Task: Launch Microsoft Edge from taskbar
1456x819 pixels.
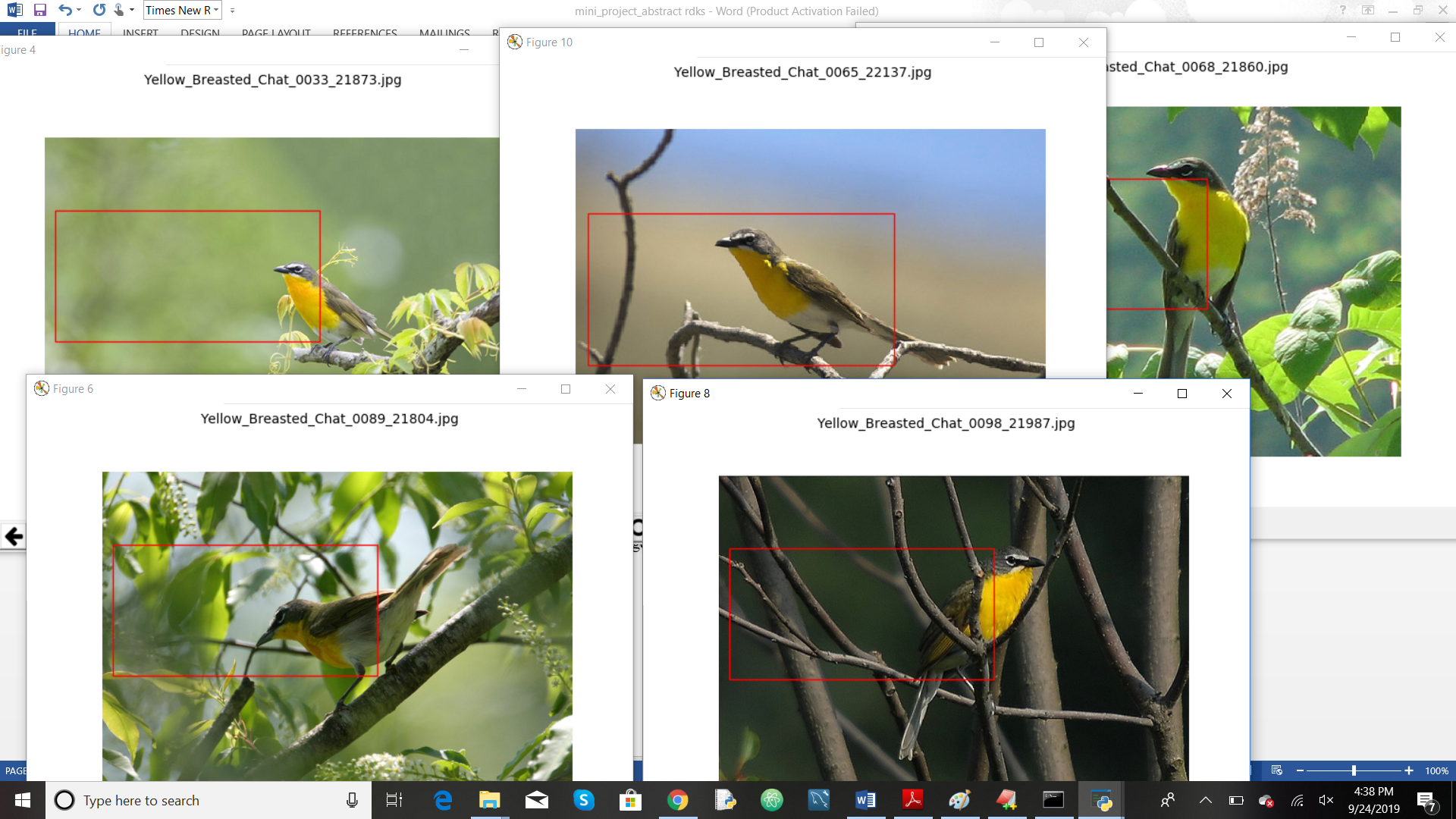Action: pos(443,800)
